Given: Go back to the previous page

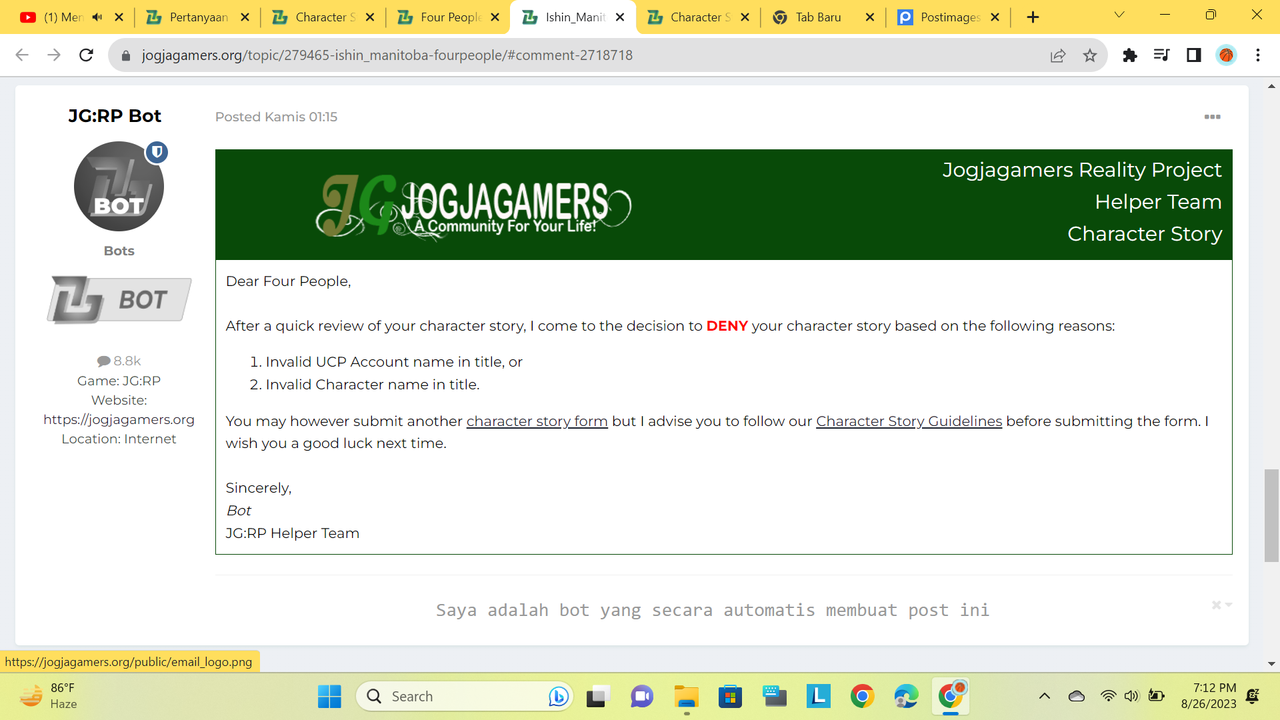Looking at the screenshot, I should point(22,55).
